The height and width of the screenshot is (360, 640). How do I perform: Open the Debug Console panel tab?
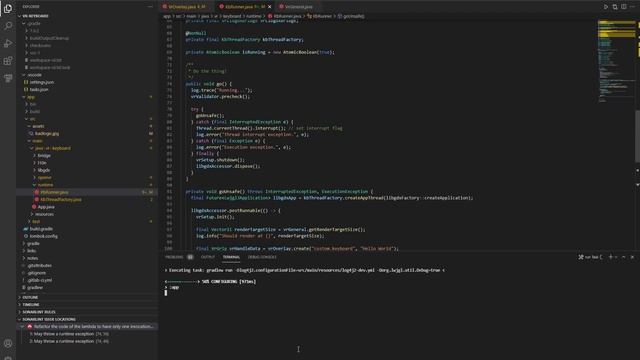click(x=262, y=257)
